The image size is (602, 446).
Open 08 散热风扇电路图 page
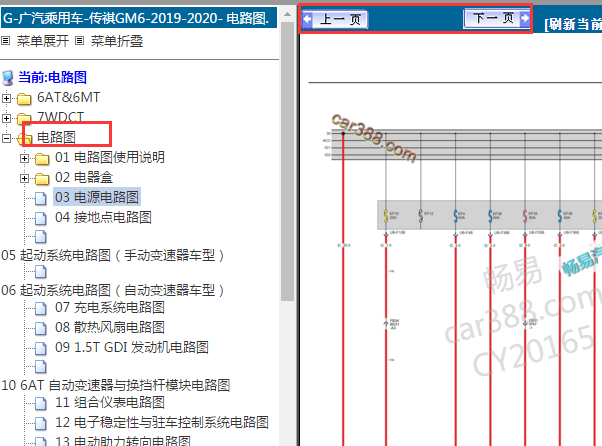[x=110, y=327]
